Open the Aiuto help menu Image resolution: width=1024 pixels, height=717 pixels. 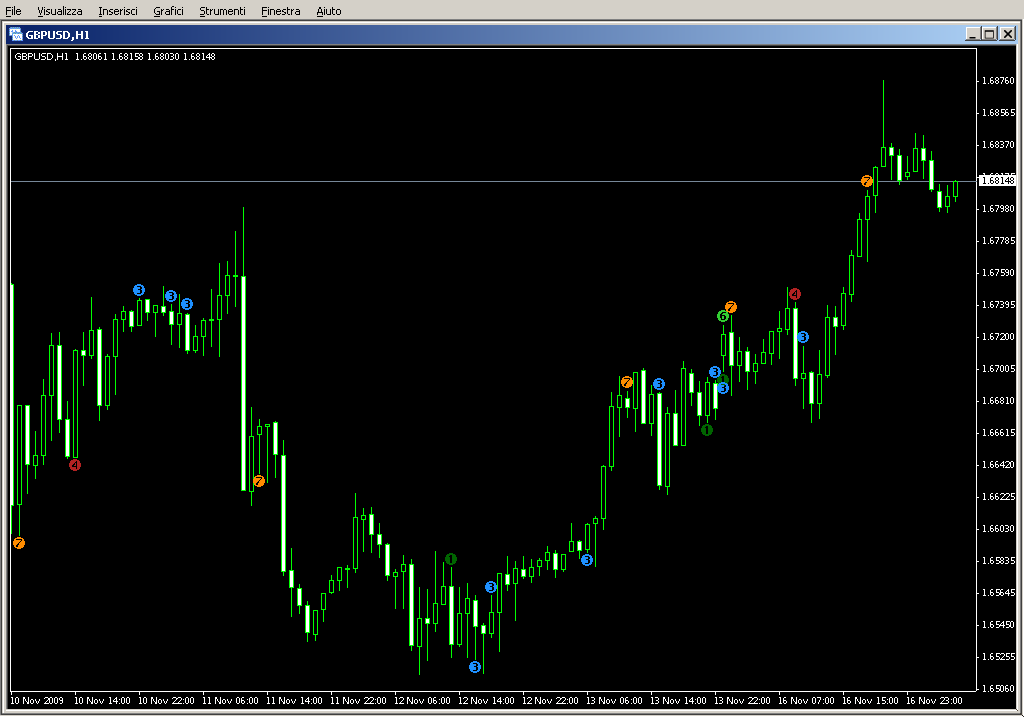(328, 11)
